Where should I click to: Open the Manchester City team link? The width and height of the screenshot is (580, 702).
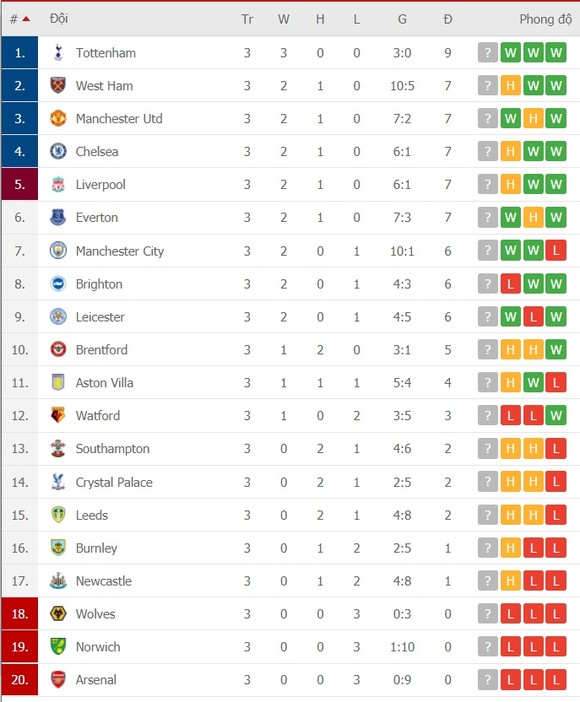[x=120, y=251]
